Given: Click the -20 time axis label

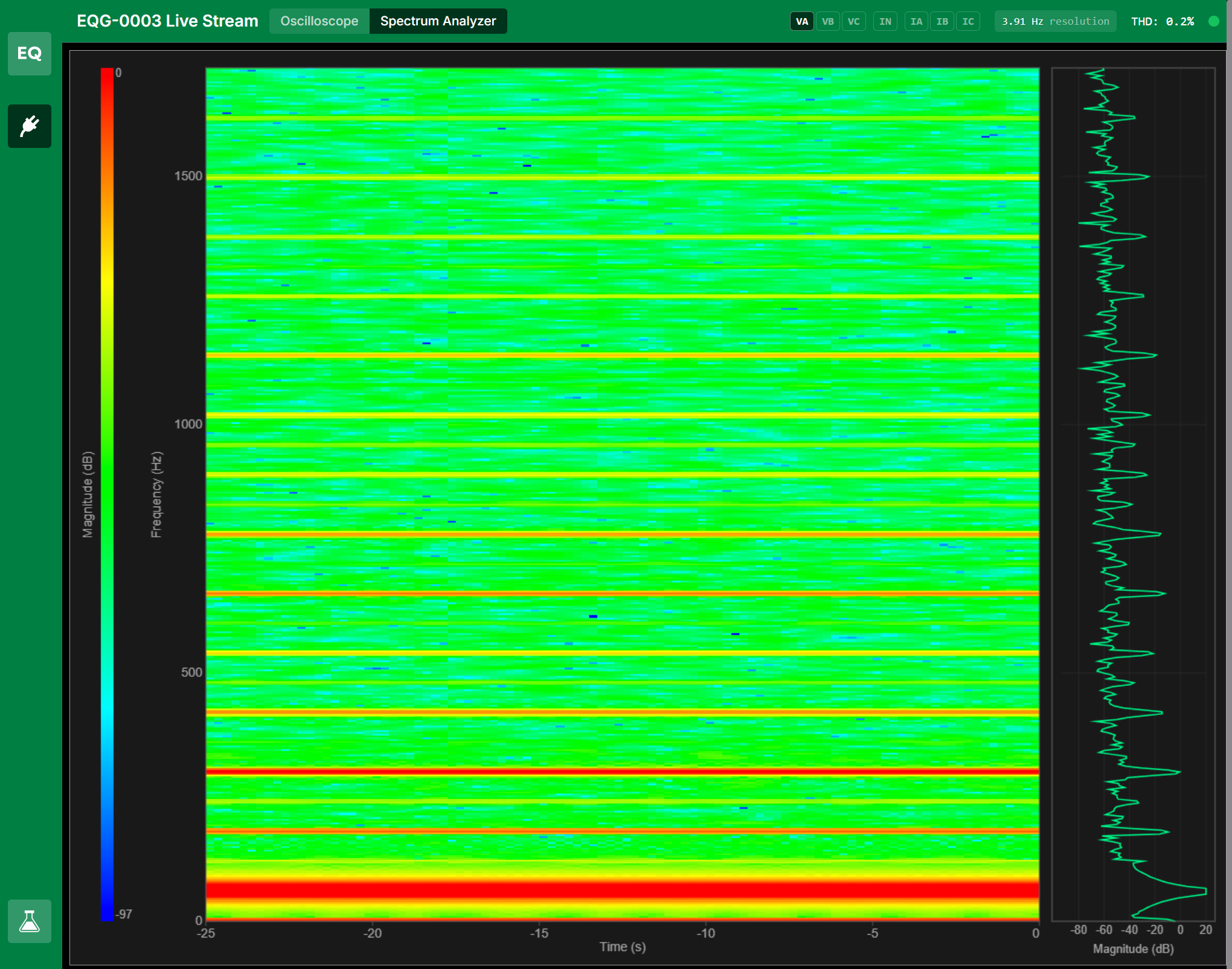Looking at the screenshot, I should pyautogui.click(x=373, y=933).
